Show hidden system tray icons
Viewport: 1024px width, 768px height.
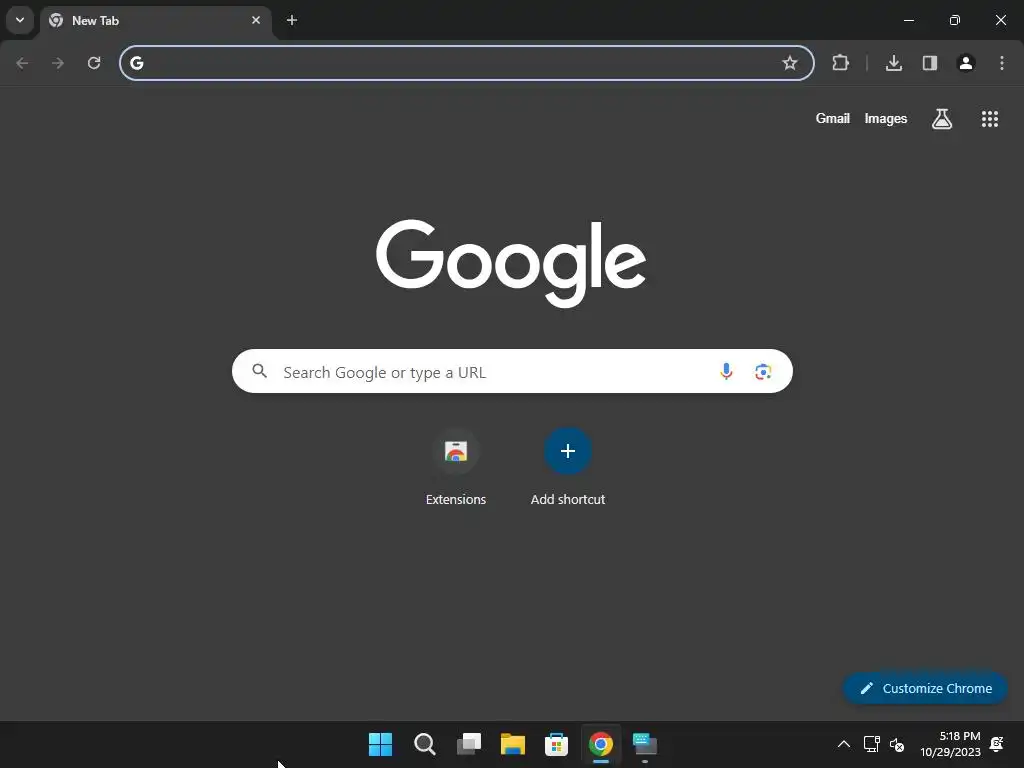[x=844, y=744]
